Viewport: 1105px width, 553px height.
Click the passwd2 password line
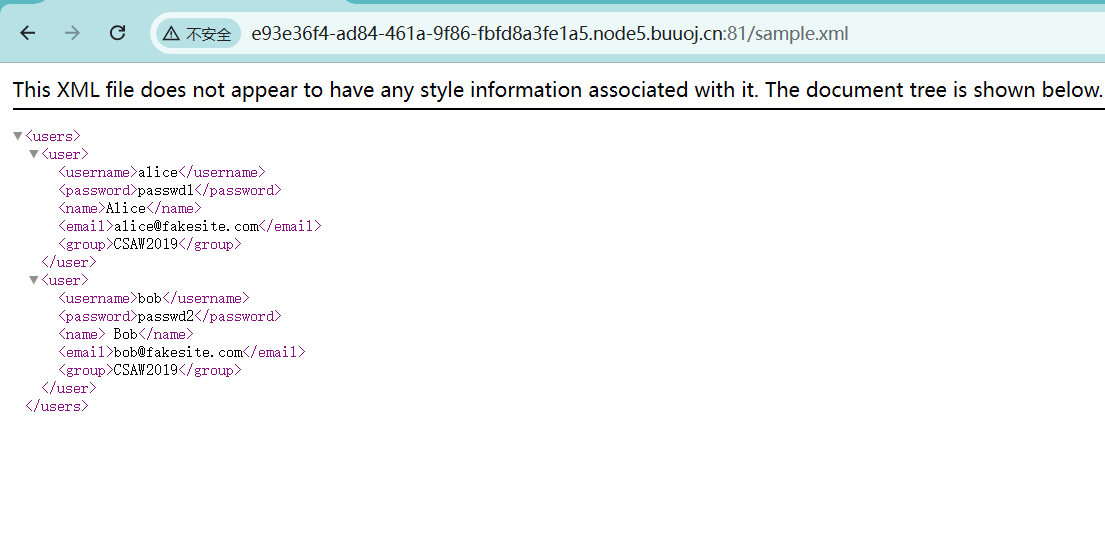point(169,316)
